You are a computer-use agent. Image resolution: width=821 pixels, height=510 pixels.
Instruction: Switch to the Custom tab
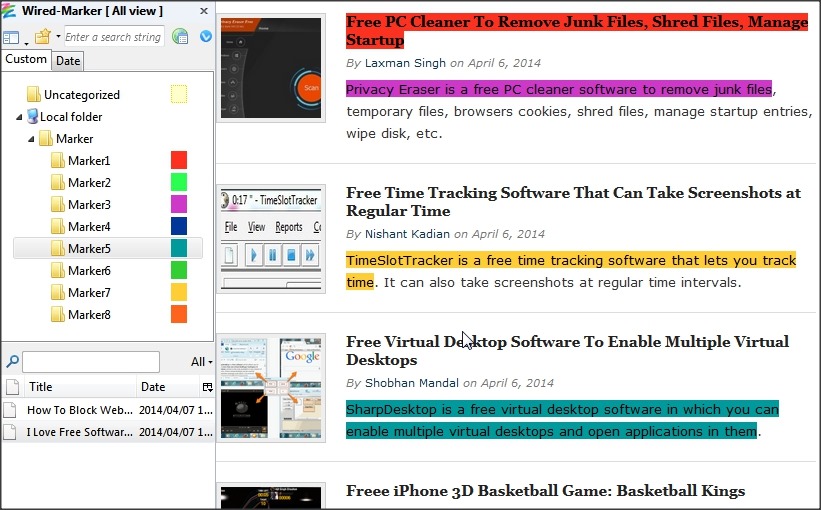[x=26, y=59]
